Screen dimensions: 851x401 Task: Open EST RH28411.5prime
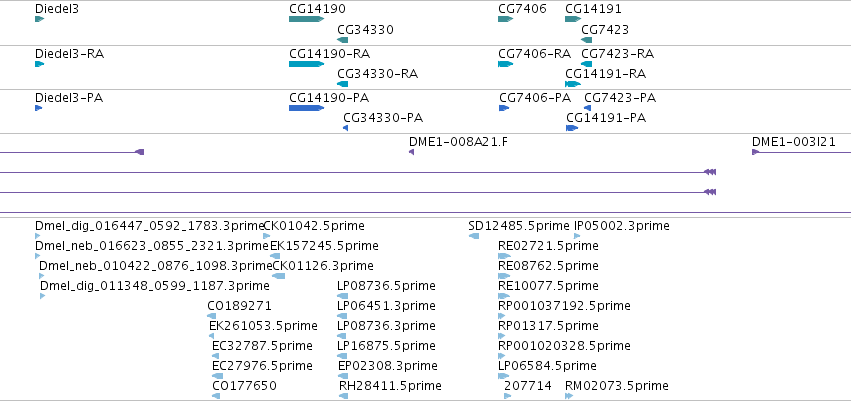pos(390,386)
